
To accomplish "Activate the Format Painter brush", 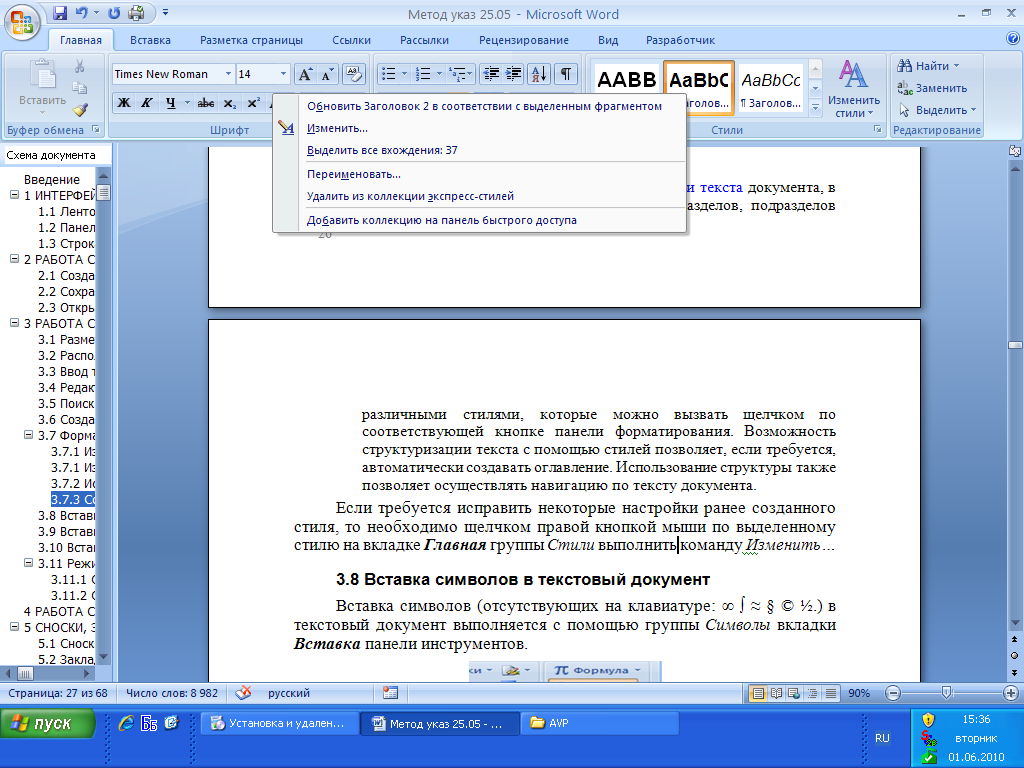I will pyautogui.click(x=80, y=110).
